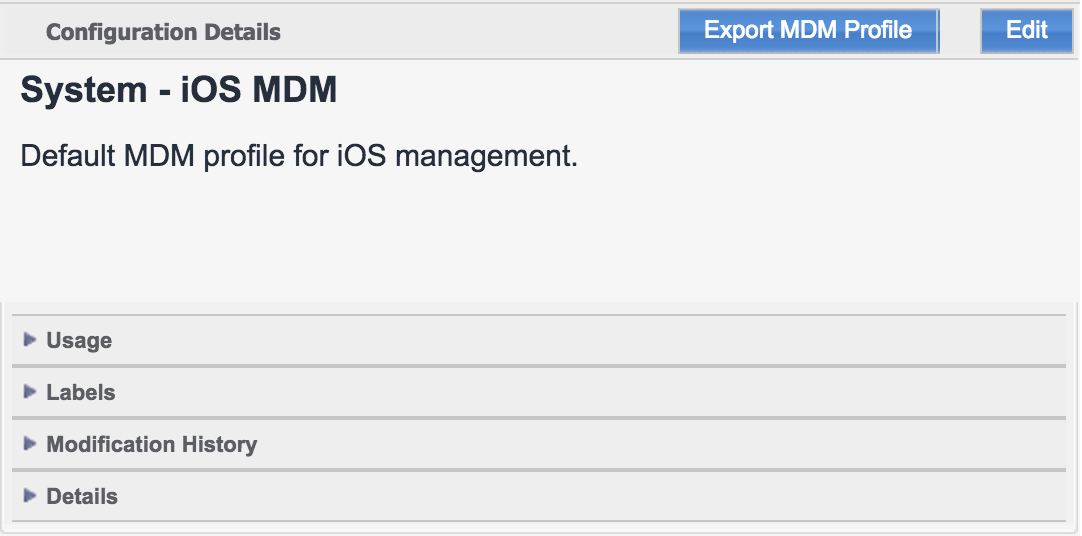Image resolution: width=1082 pixels, height=536 pixels.
Task: Expand the Details section label
Action: coord(82,497)
